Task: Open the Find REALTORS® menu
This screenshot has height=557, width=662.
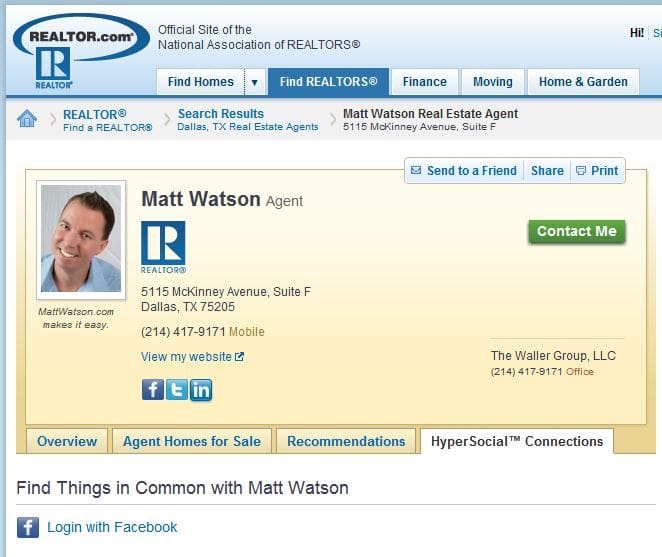Action: (328, 82)
